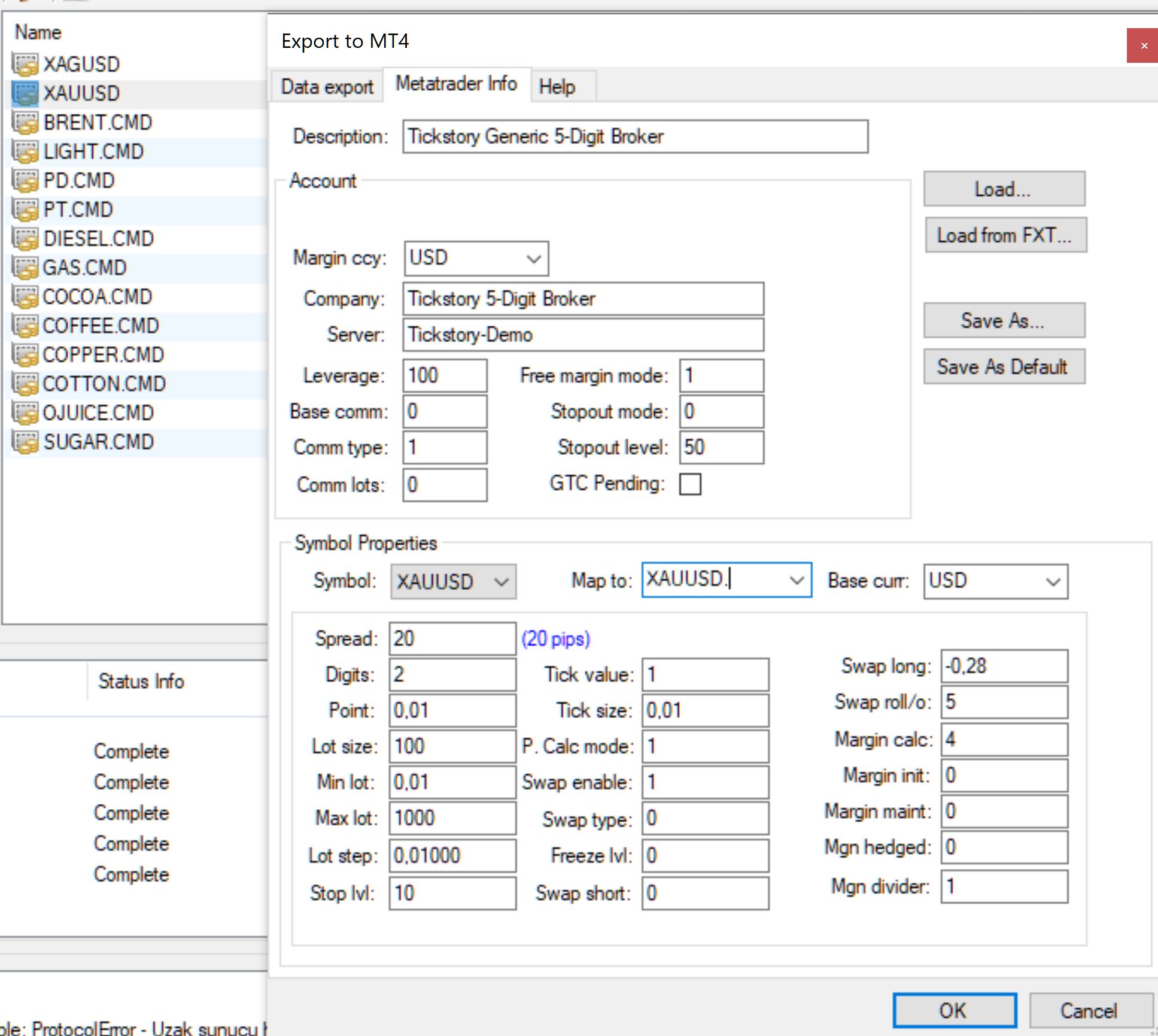Click the P. Calc mode field
The width and height of the screenshot is (1158, 1036).
pyautogui.click(x=706, y=747)
